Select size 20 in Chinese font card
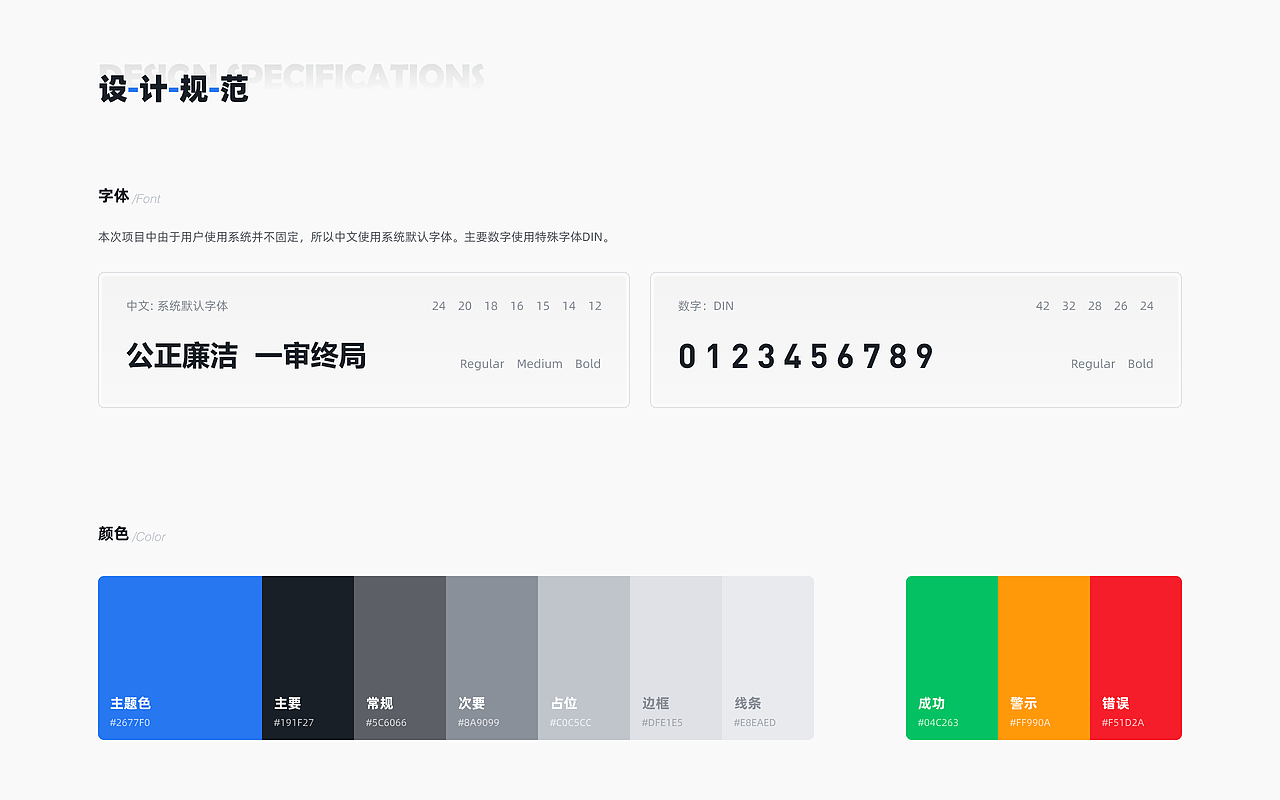The image size is (1280, 800). 465,306
